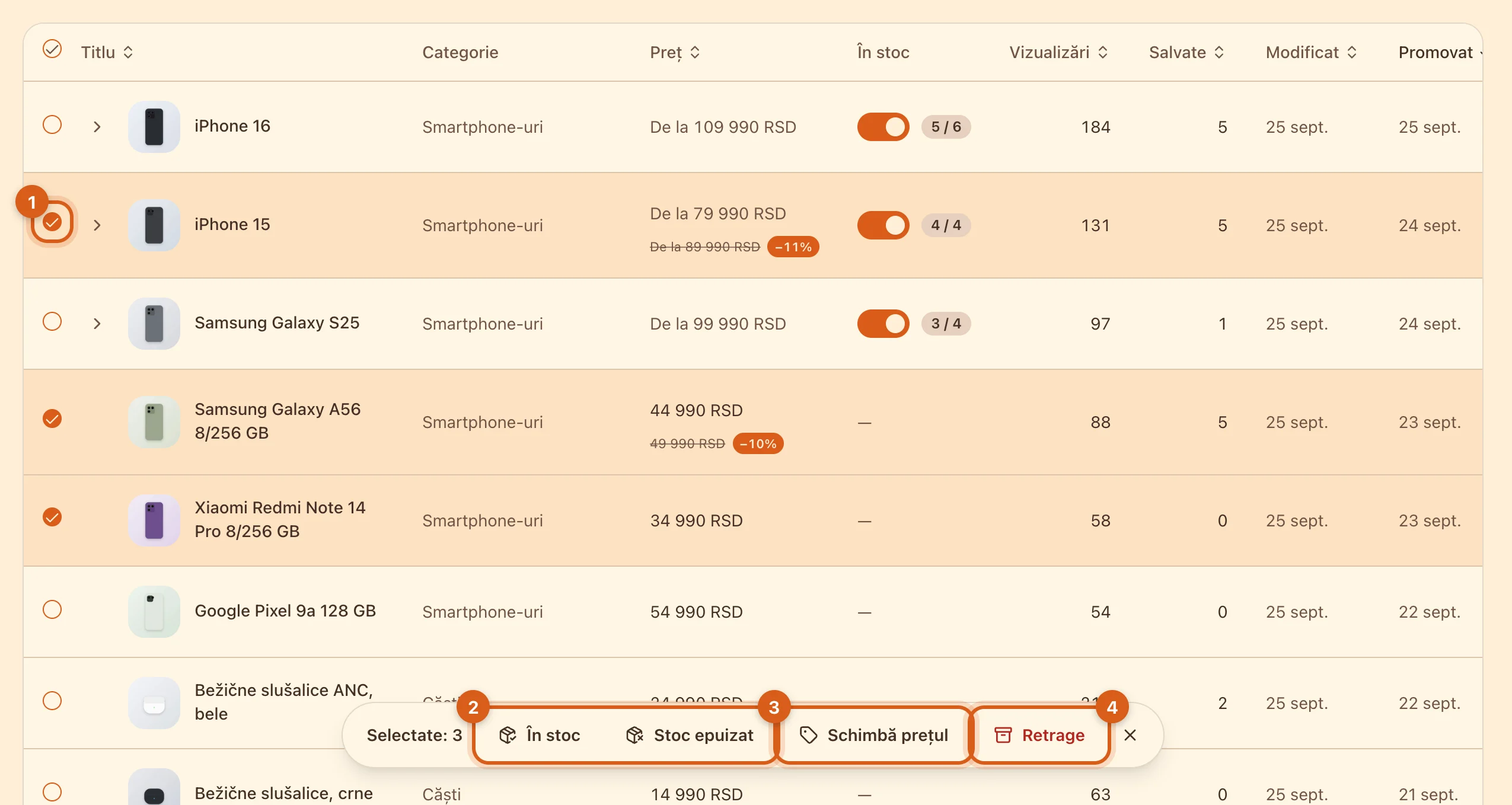Click the Bežične slušalice, crne title

tap(283, 793)
